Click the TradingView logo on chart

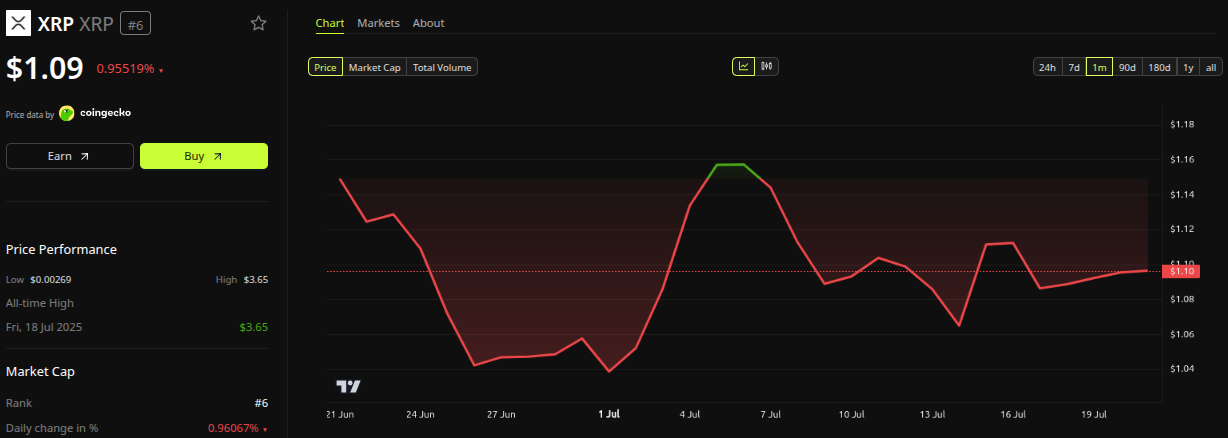(348, 386)
